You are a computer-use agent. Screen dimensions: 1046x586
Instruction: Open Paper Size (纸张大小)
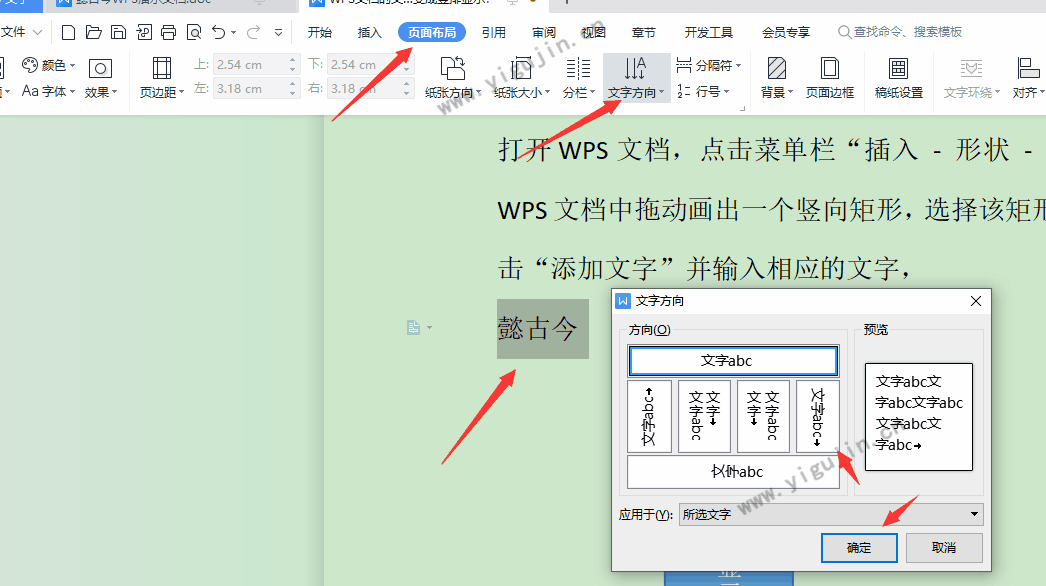[x=522, y=78]
